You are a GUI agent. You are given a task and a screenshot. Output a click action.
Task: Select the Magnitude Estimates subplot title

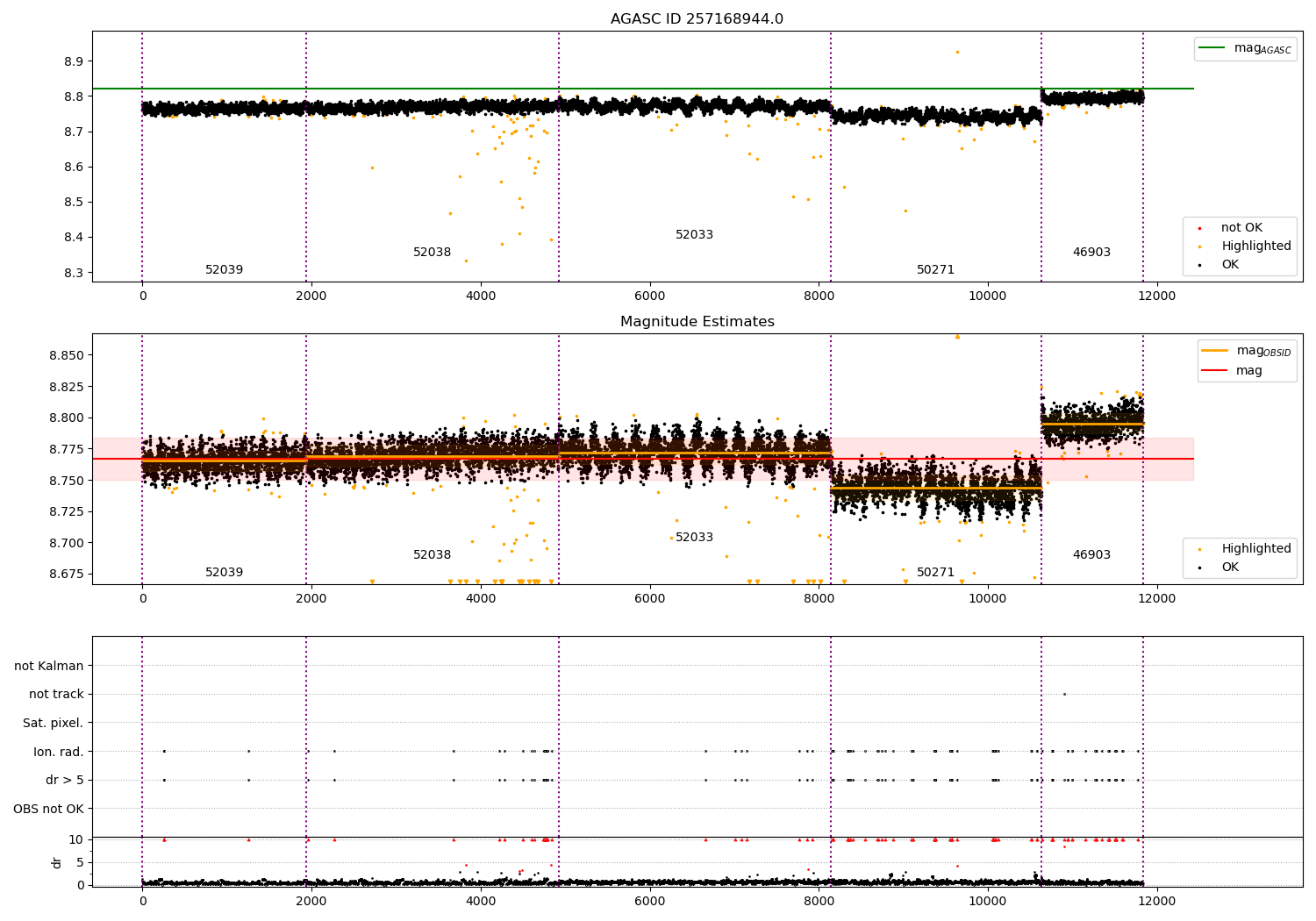697,322
